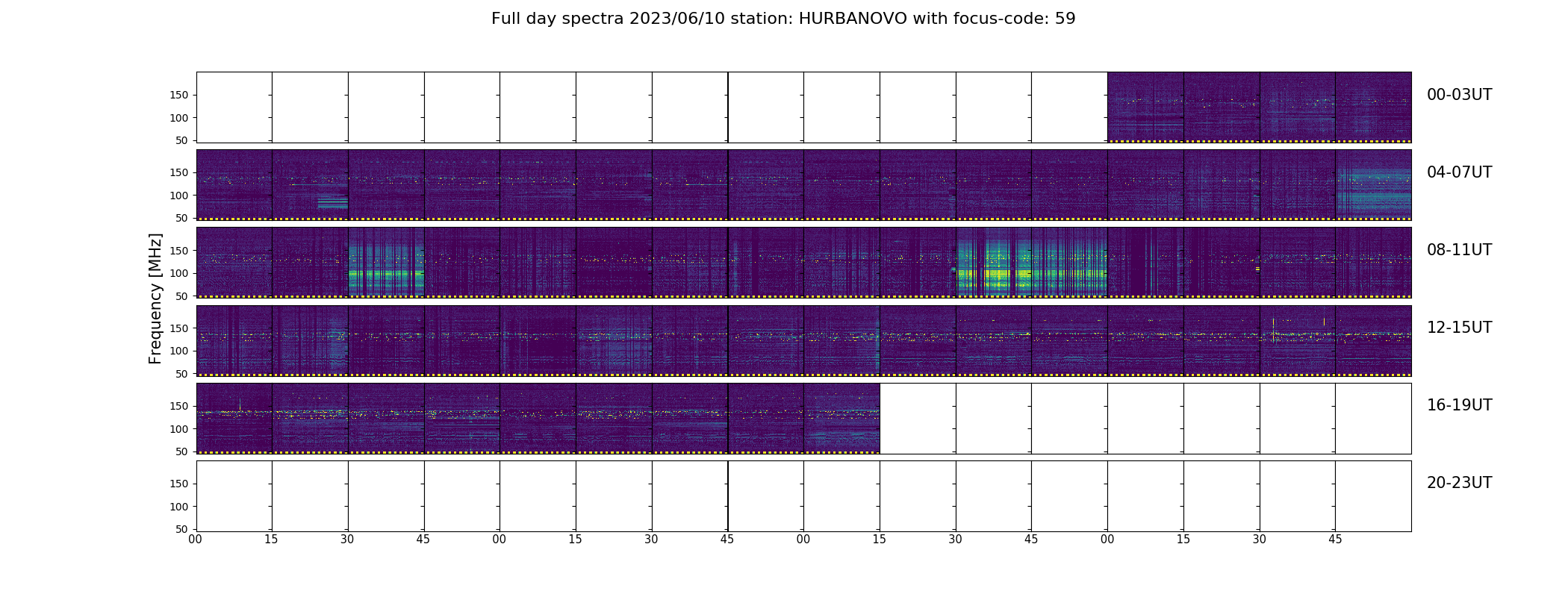This screenshot has width=1568, height=597.
Task: Click the 50 tick of the 08-11UT row
Action: (x=182, y=296)
